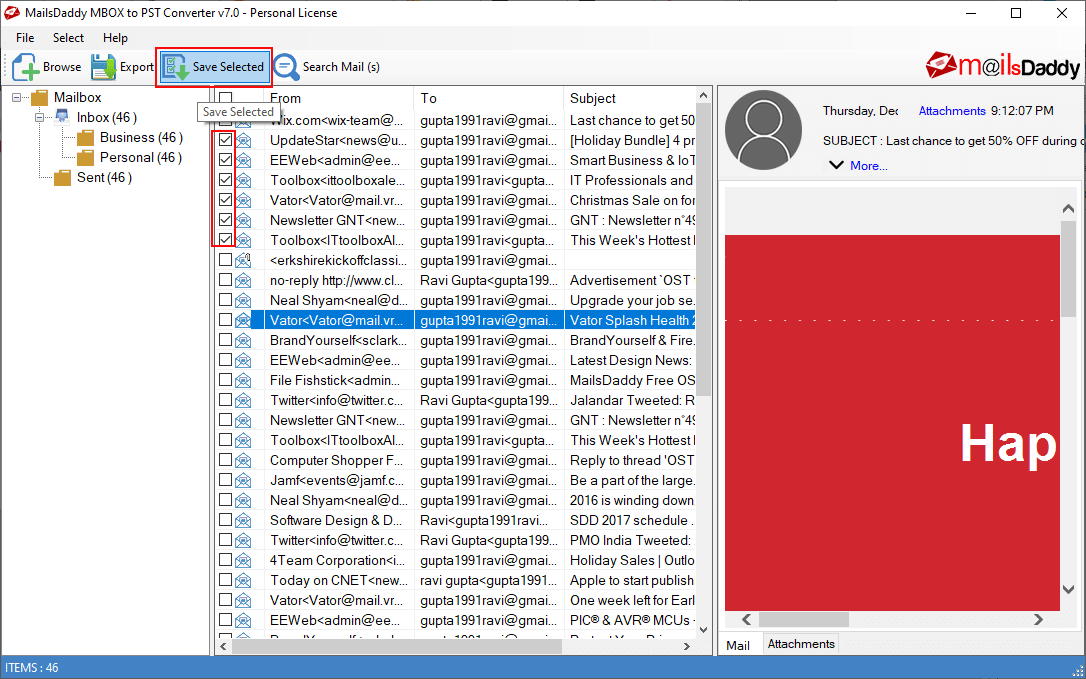Viewport: 1086px width, 679px height.
Task: Collapse the Mailbox tree node
Action: pos(17,98)
